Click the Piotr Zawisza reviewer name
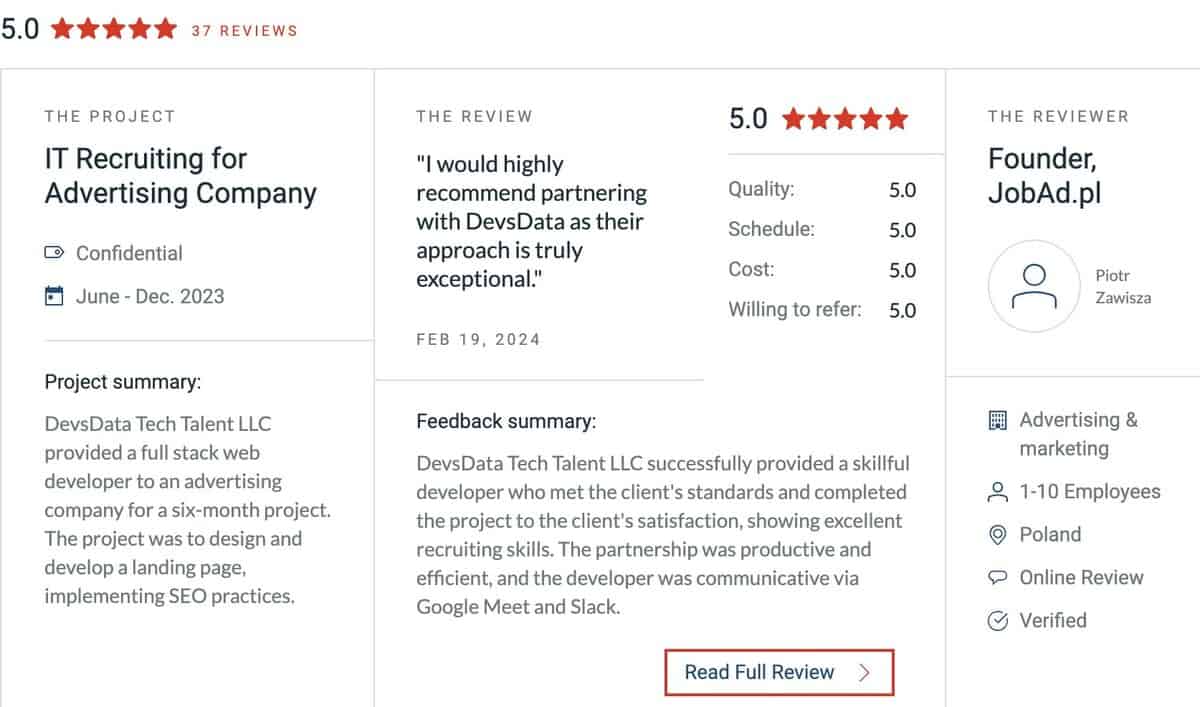 click(x=1123, y=287)
